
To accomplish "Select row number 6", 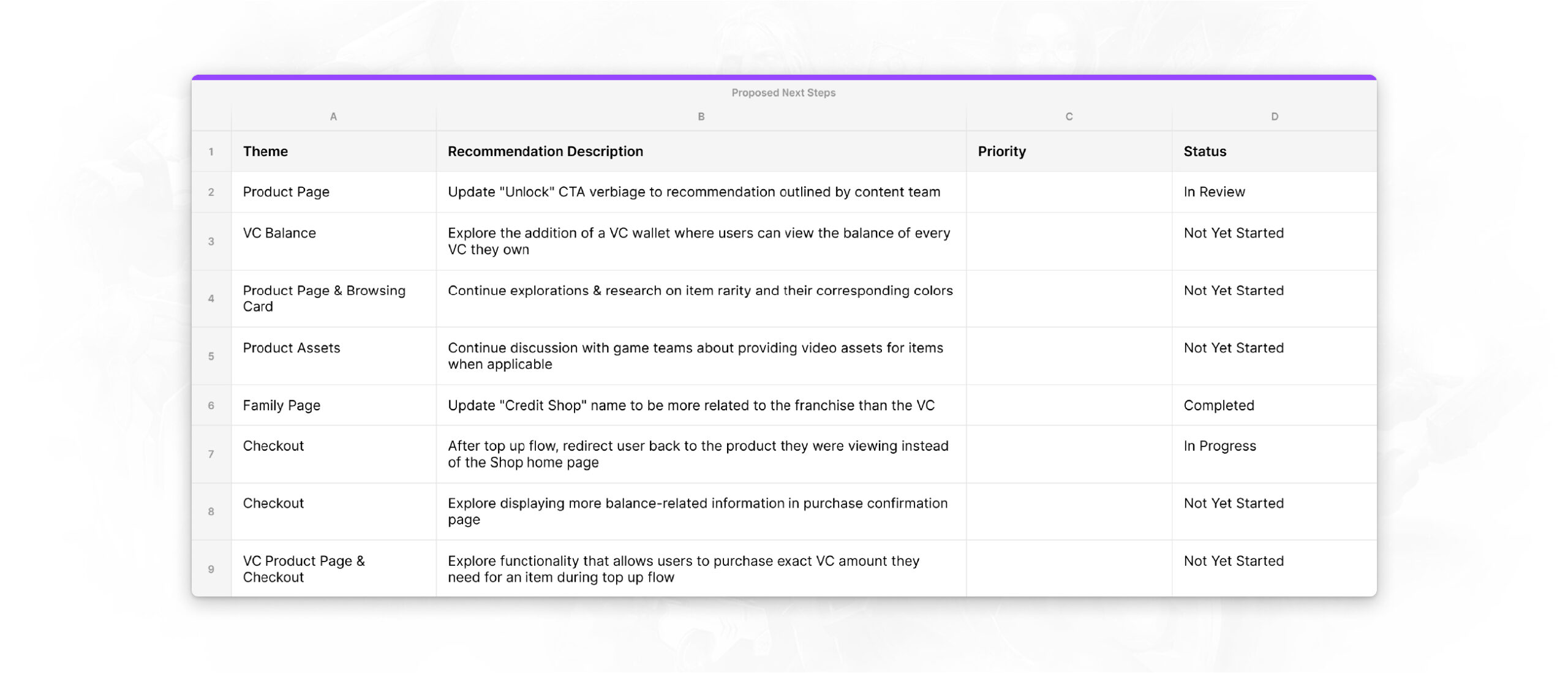I will tap(211, 405).
